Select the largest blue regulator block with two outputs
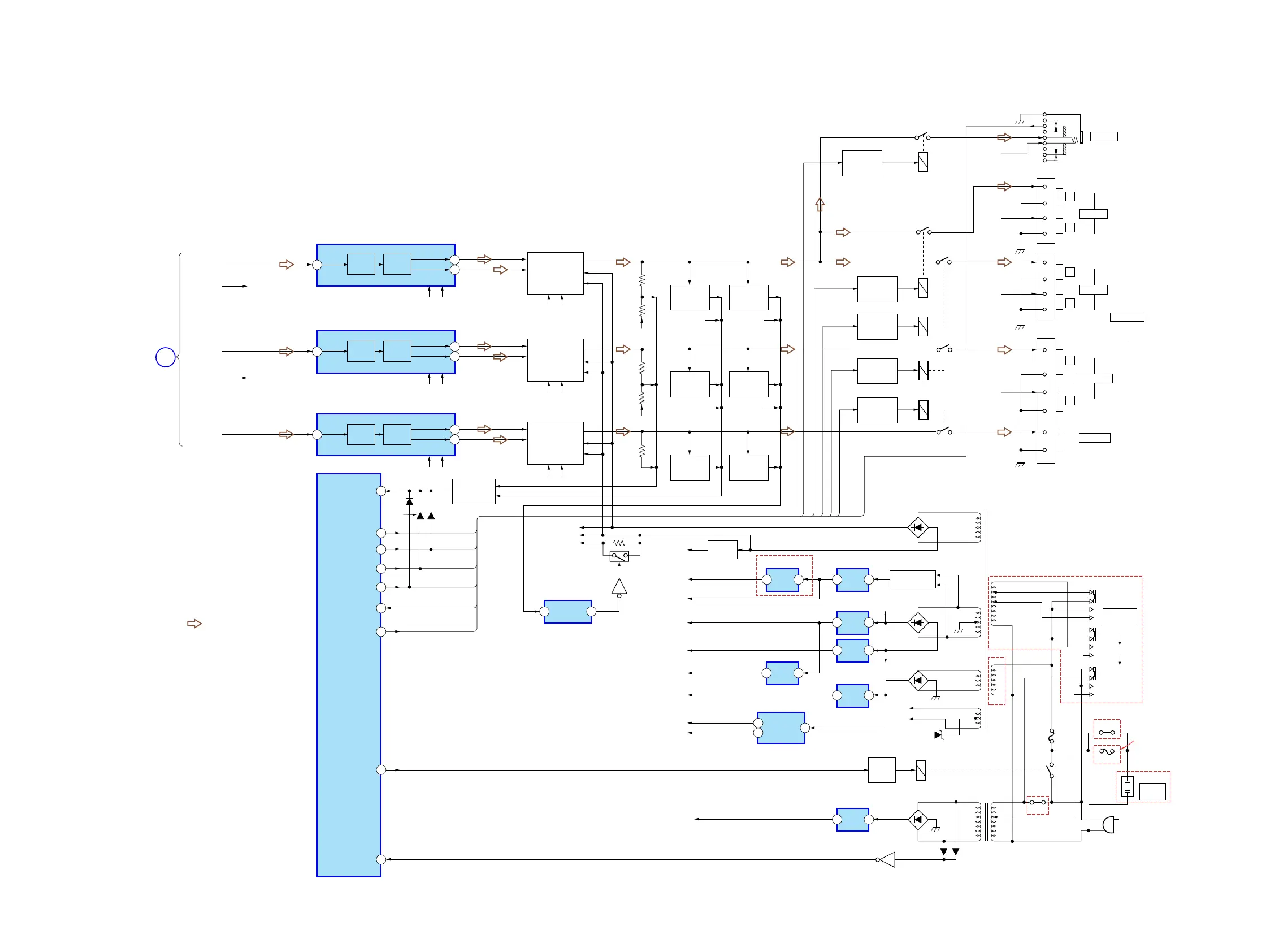This screenshot has height=952, width=1266. pyautogui.click(x=781, y=728)
